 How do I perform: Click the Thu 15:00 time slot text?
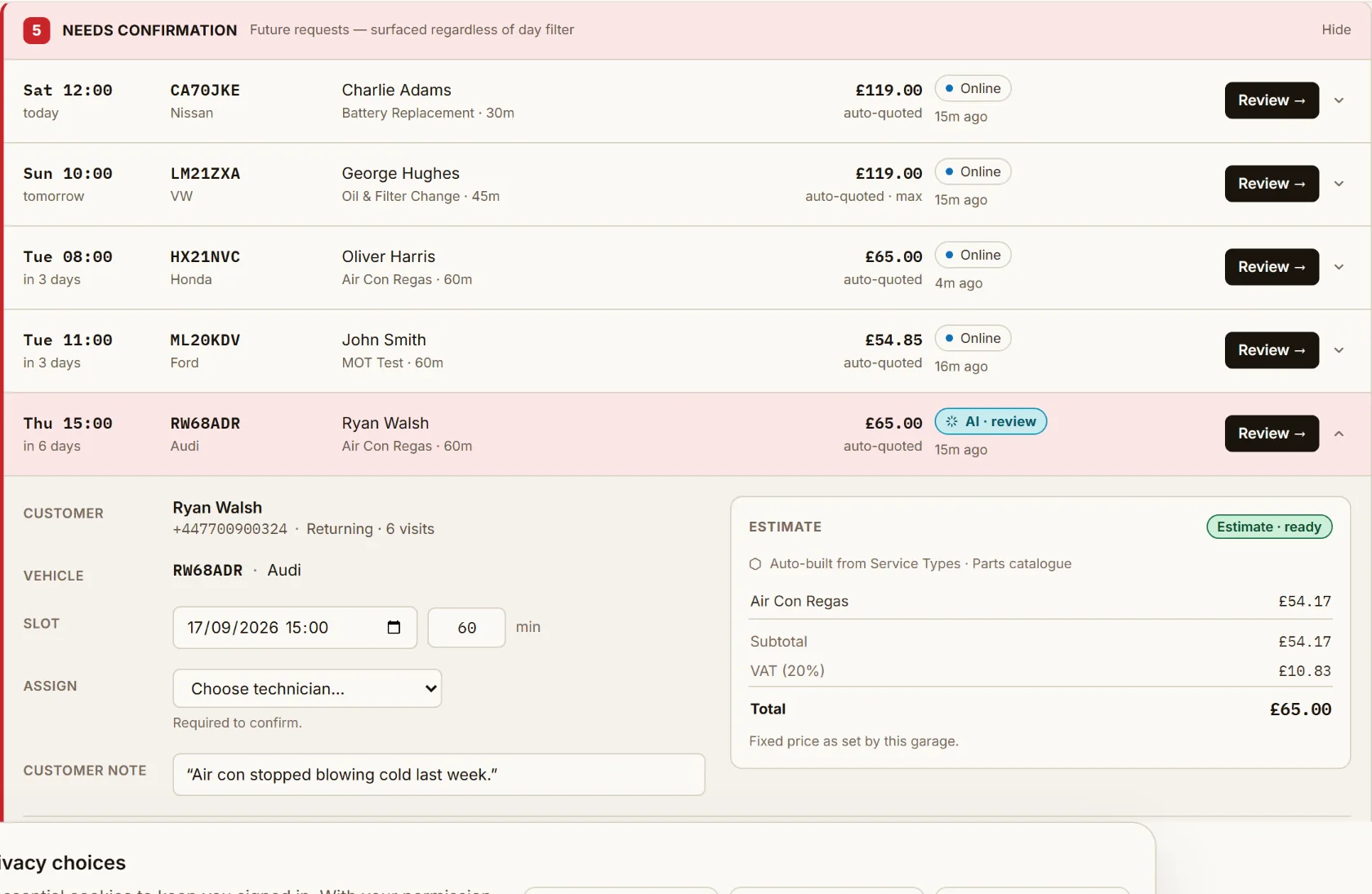(68, 423)
